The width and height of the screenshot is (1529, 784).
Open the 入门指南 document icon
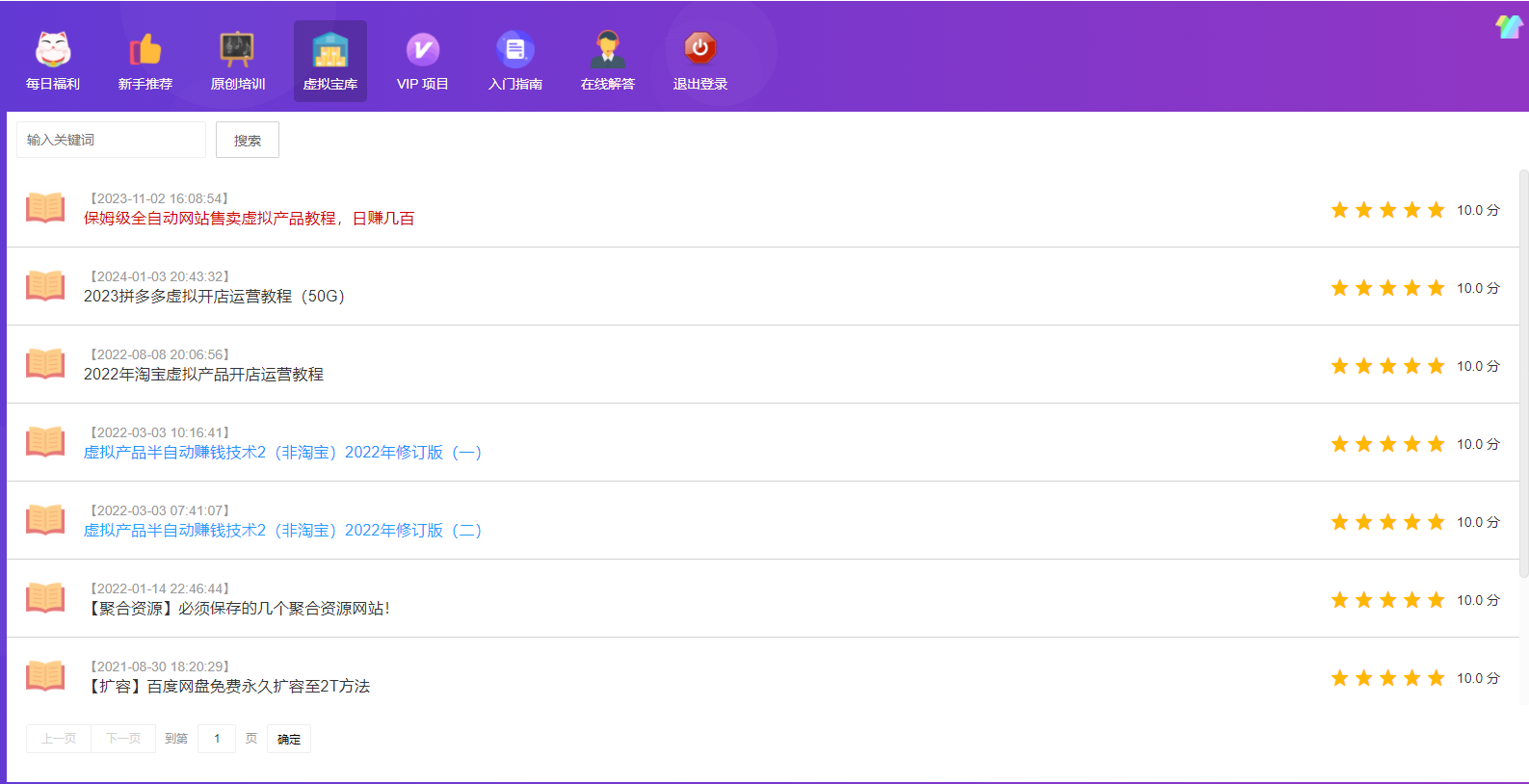(515, 50)
